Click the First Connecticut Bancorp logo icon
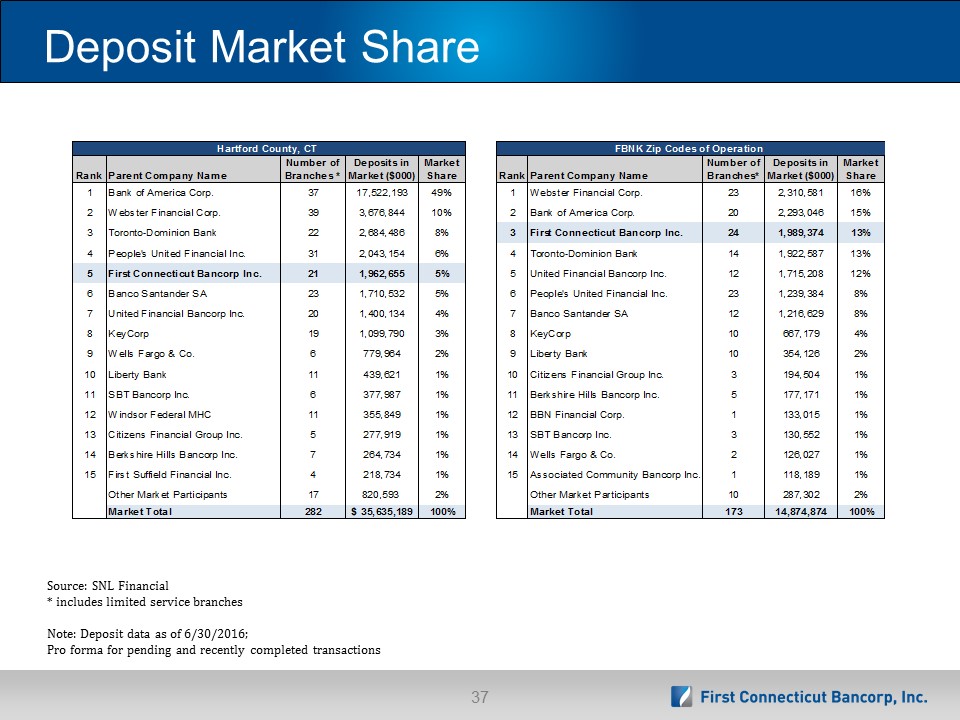 [681, 696]
